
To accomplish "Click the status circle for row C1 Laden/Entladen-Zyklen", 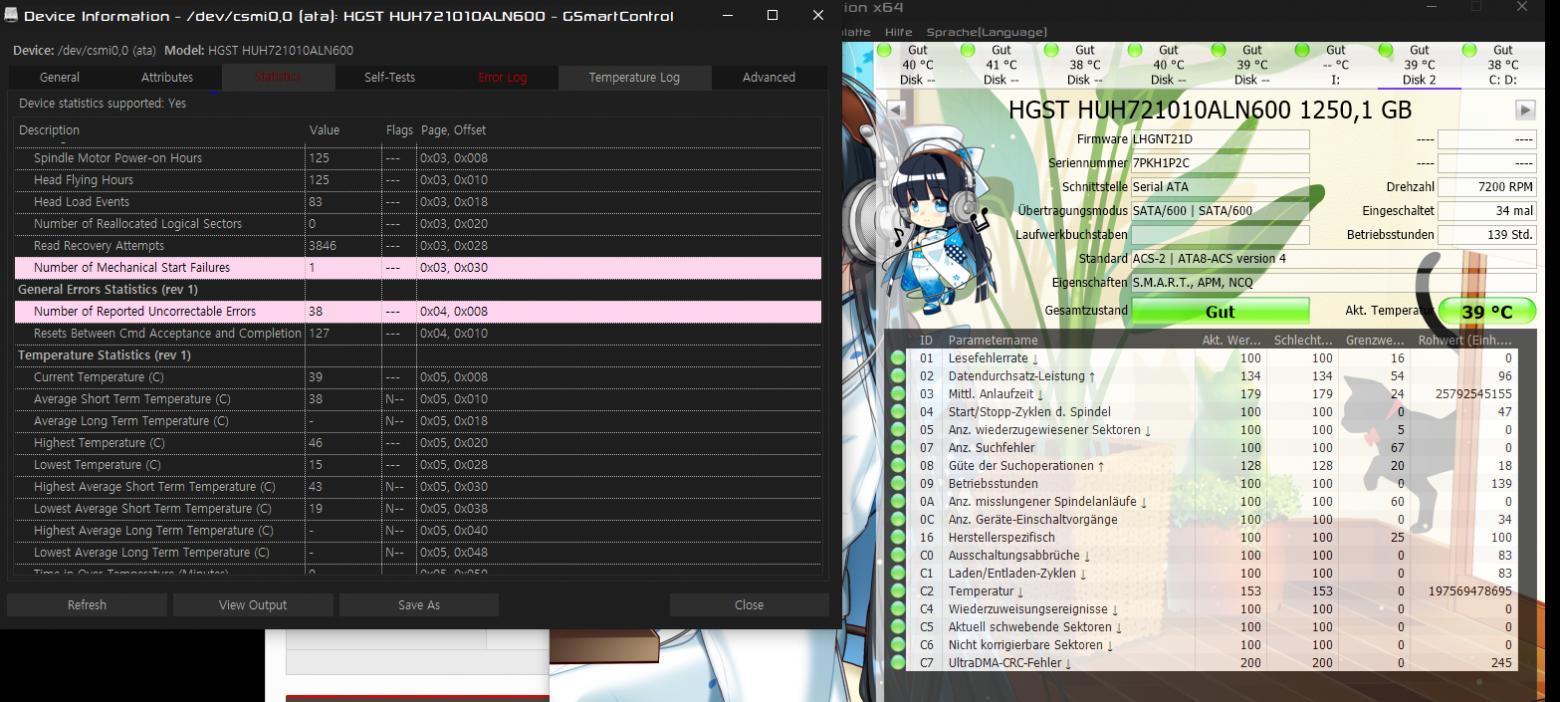I will pyautogui.click(x=897, y=574).
